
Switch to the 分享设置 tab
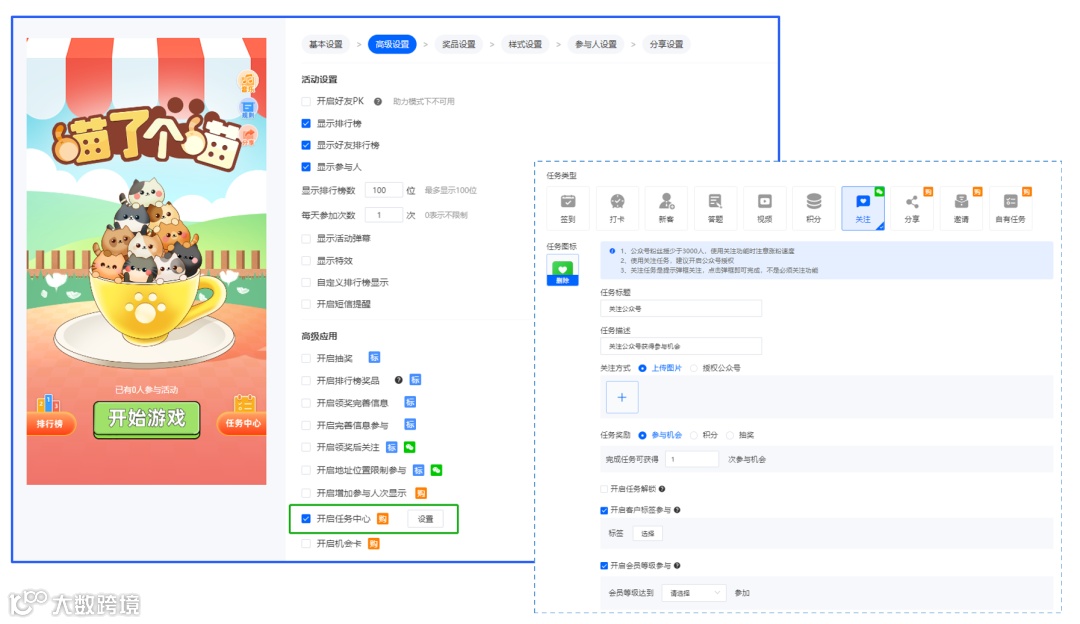pyautogui.click(x=667, y=44)
